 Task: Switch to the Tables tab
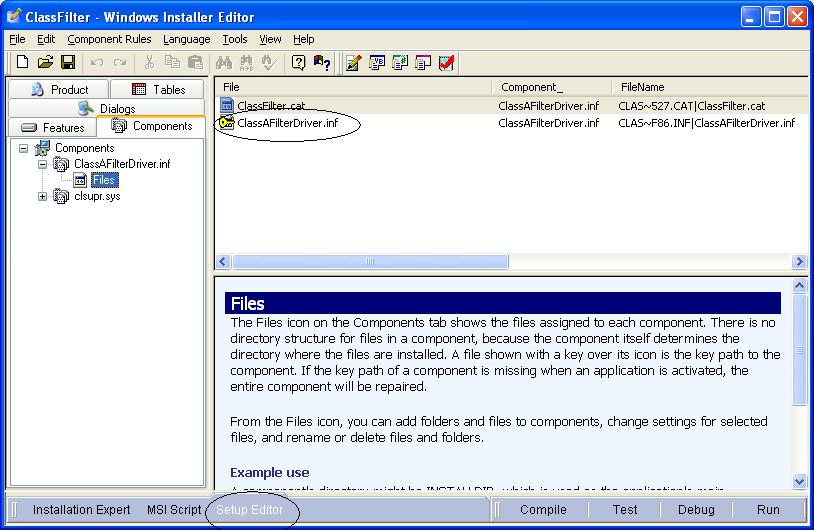pos(158,89)
